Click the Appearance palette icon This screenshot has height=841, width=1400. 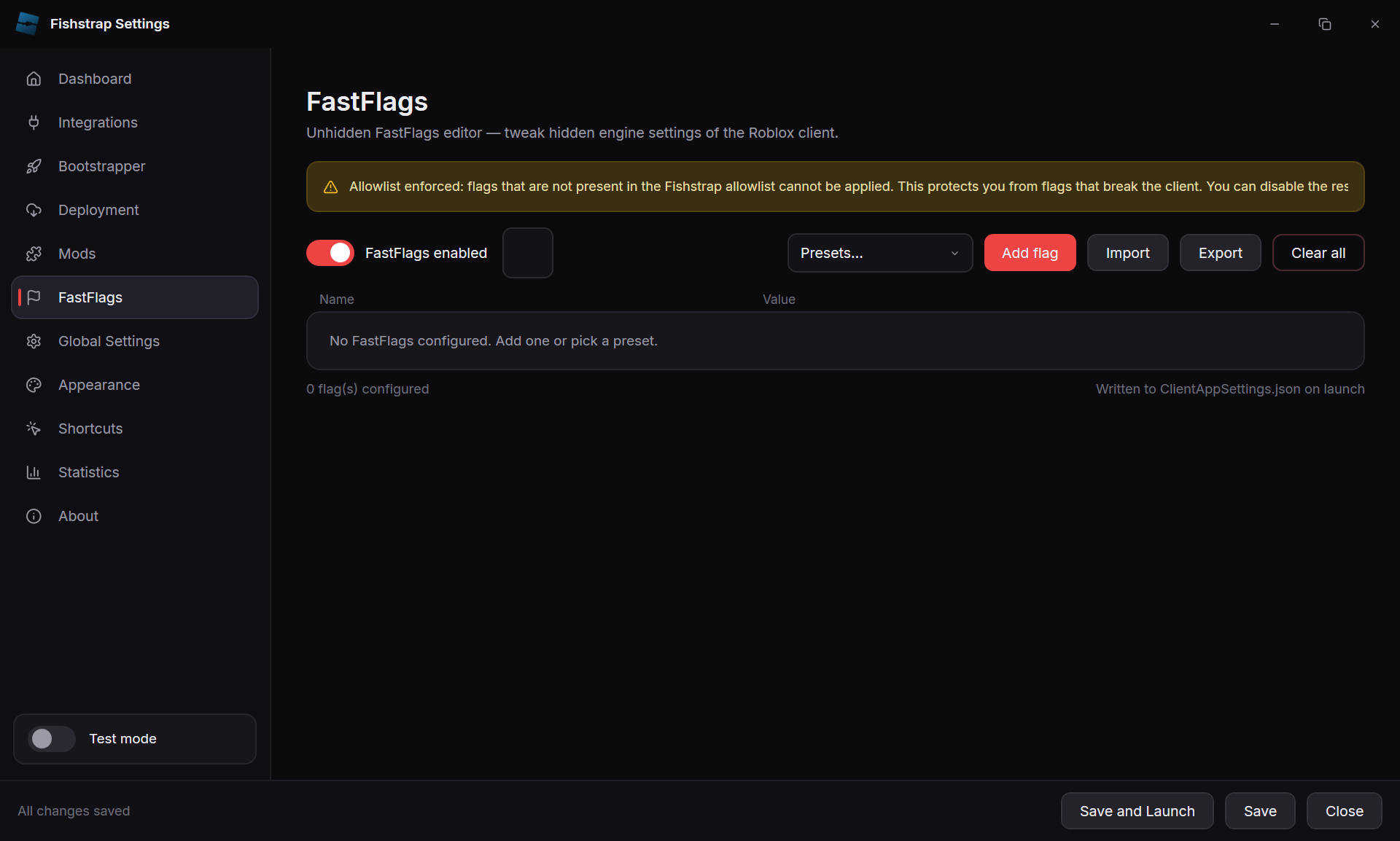34,385
